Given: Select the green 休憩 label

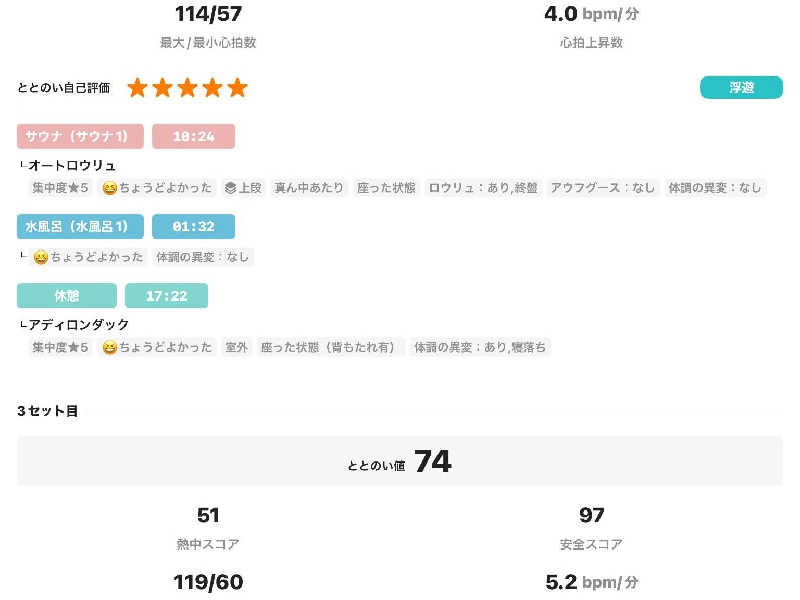Looking at the screenshot, I should 67,295.
